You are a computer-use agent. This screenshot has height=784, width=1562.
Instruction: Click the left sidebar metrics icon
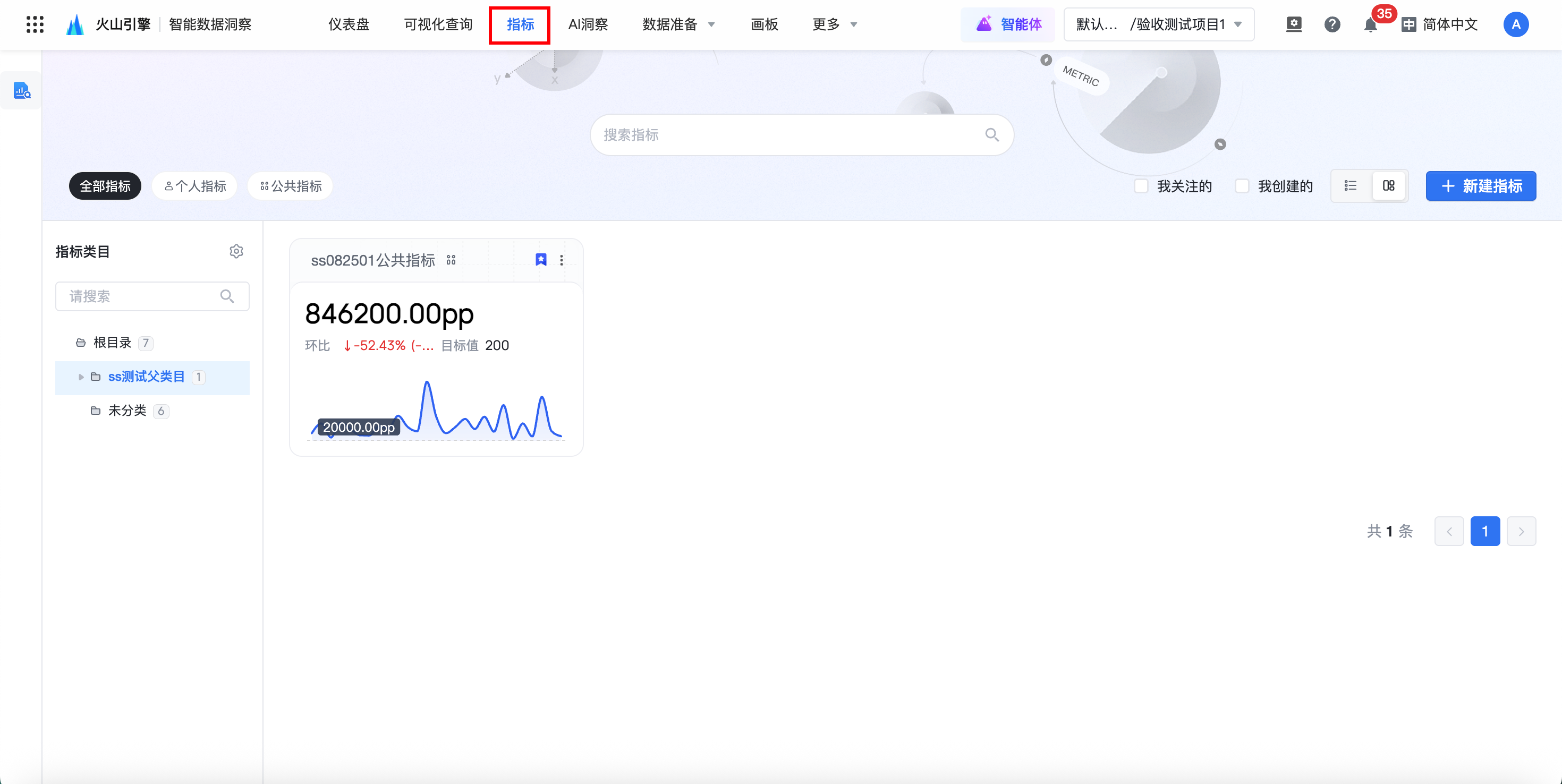(22, 91)
